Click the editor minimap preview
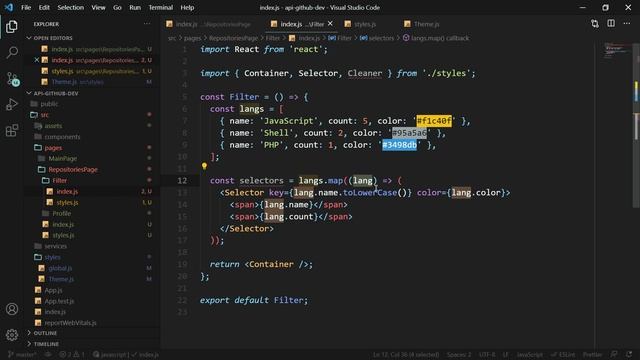 [617, 51]
